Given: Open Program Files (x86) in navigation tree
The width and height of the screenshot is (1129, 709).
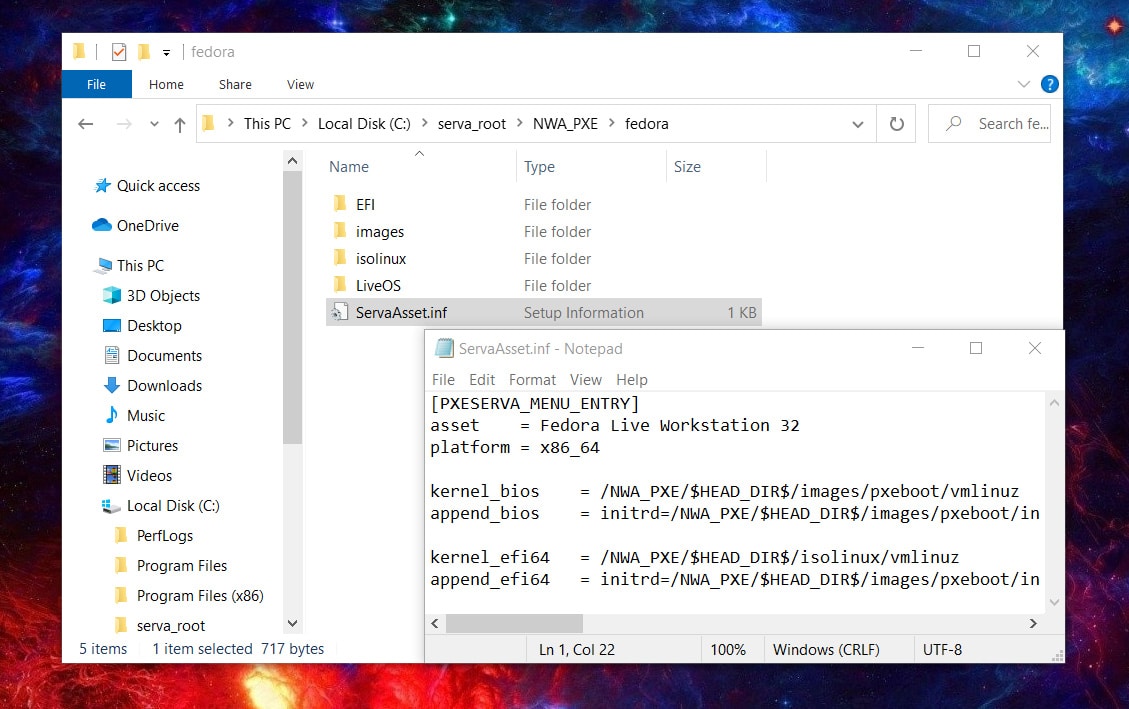Looking at the screenshot, I should click(200, 596).
